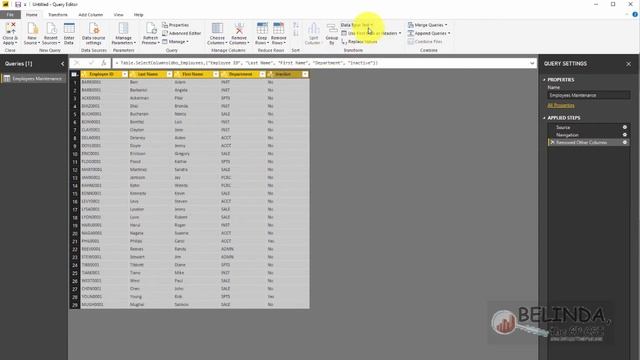Collapse the Properties section
The image size is (640, 360).
click(544, 80)
